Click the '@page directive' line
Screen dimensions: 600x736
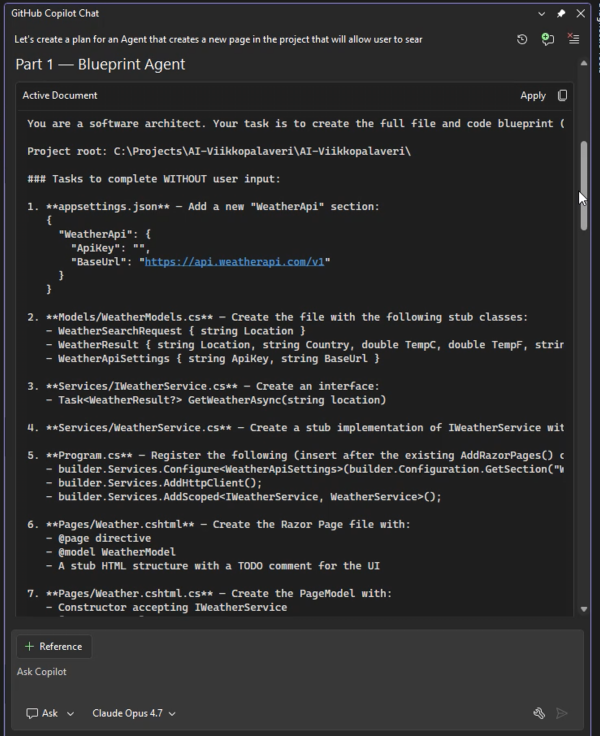point(99,538)
